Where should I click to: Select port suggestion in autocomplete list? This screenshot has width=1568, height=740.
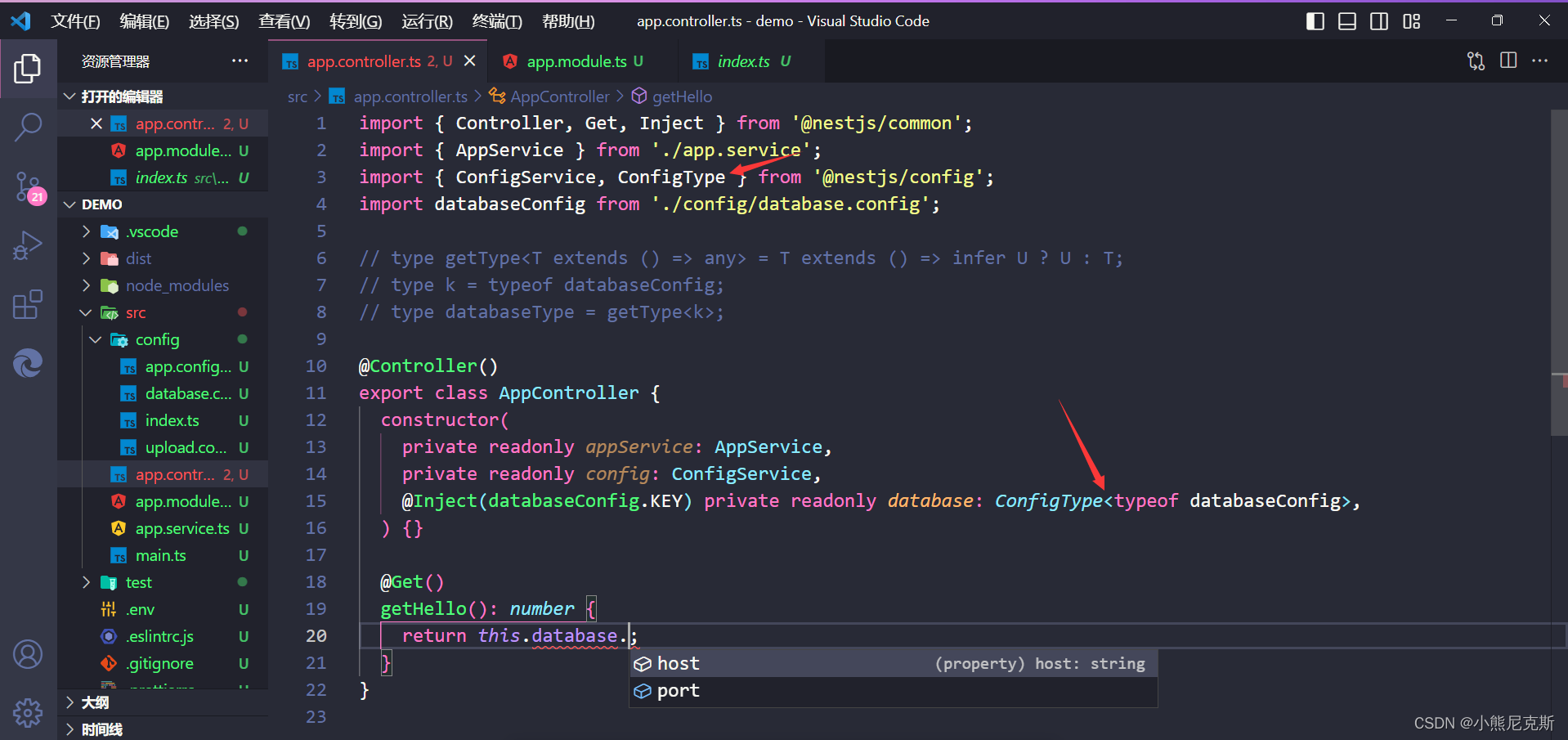coord(893,691)
